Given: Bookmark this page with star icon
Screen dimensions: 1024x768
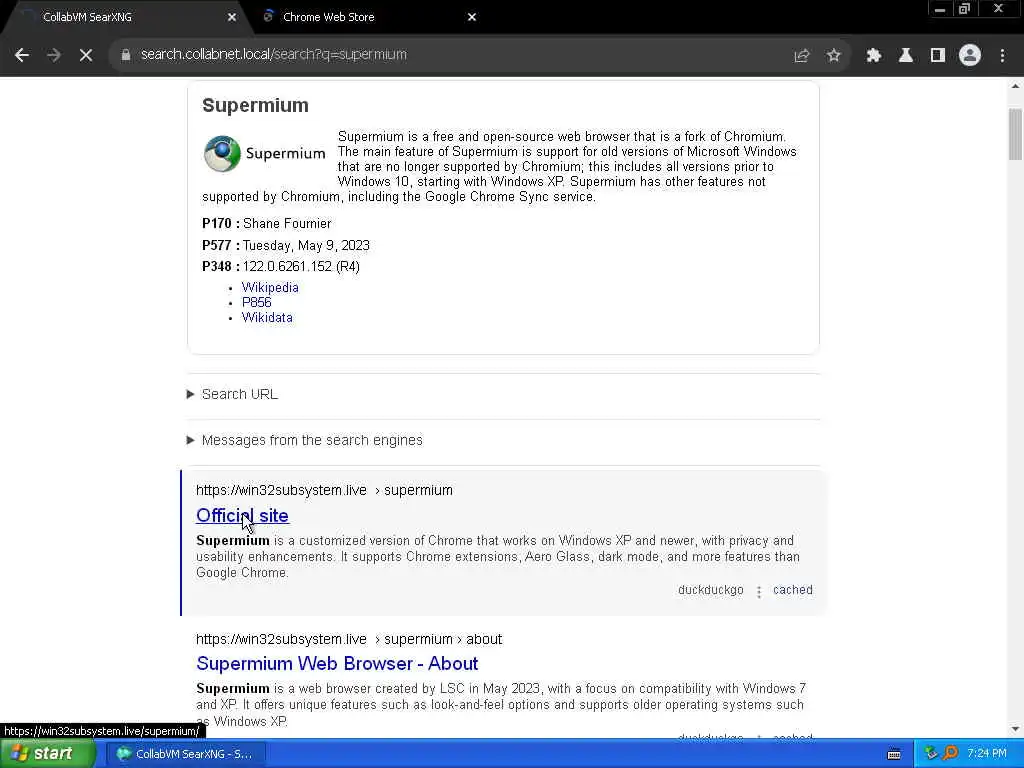Looking at the screenshot, I should (x=833, y=56).
